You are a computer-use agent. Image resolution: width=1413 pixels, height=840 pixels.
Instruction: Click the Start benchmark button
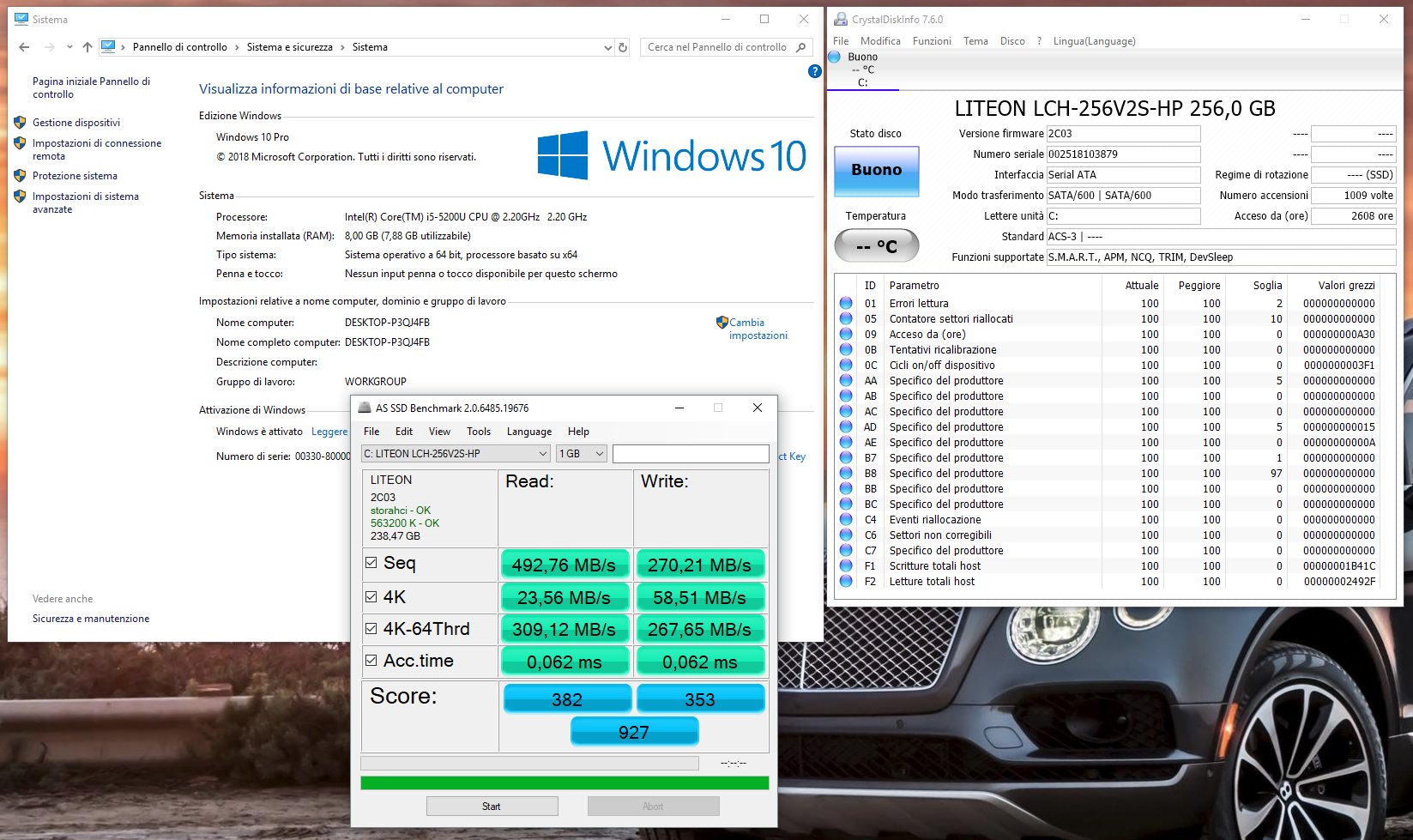coord(492,806)
